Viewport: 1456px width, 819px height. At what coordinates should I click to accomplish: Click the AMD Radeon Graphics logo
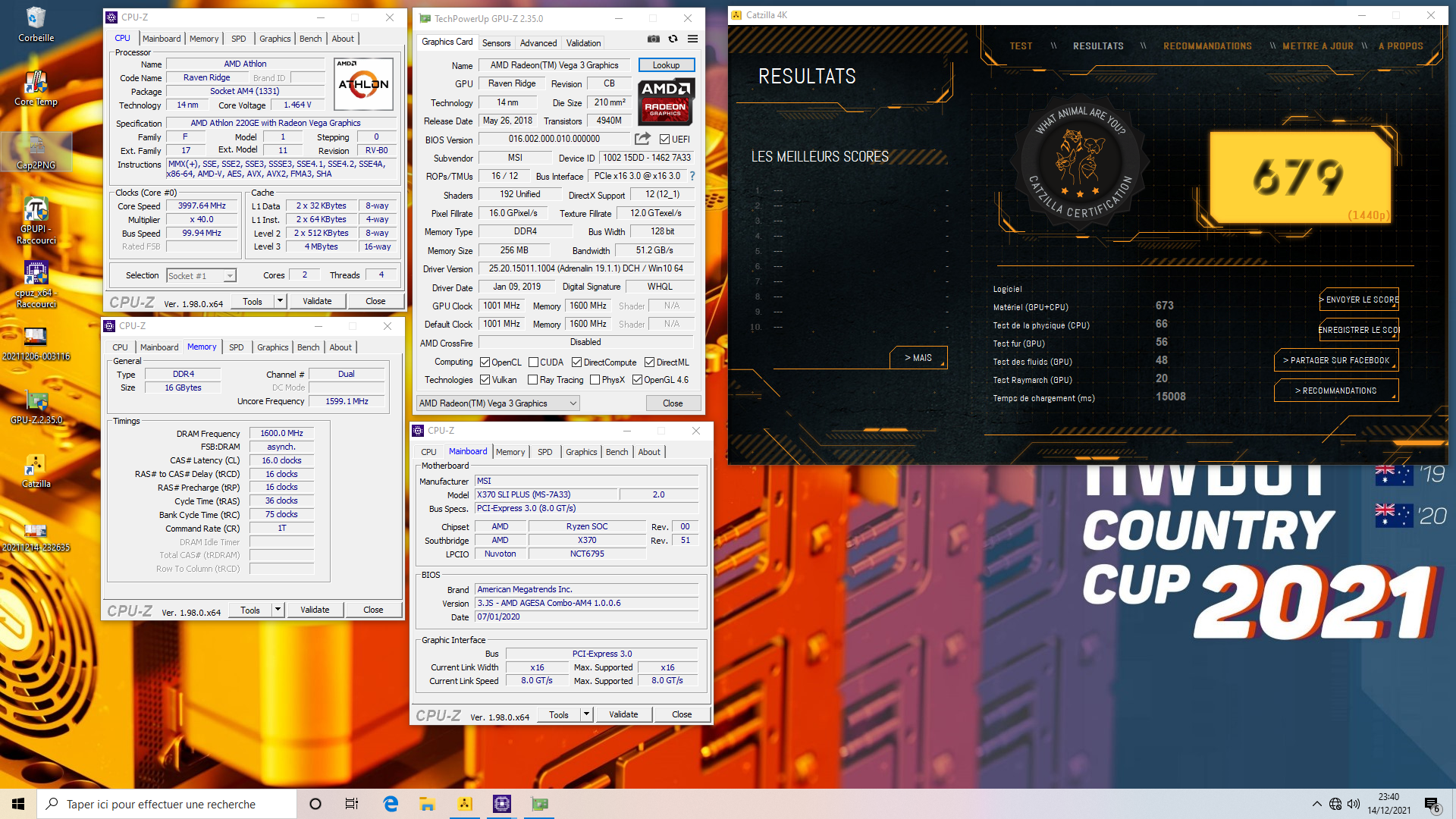click(x=665, y=101)
